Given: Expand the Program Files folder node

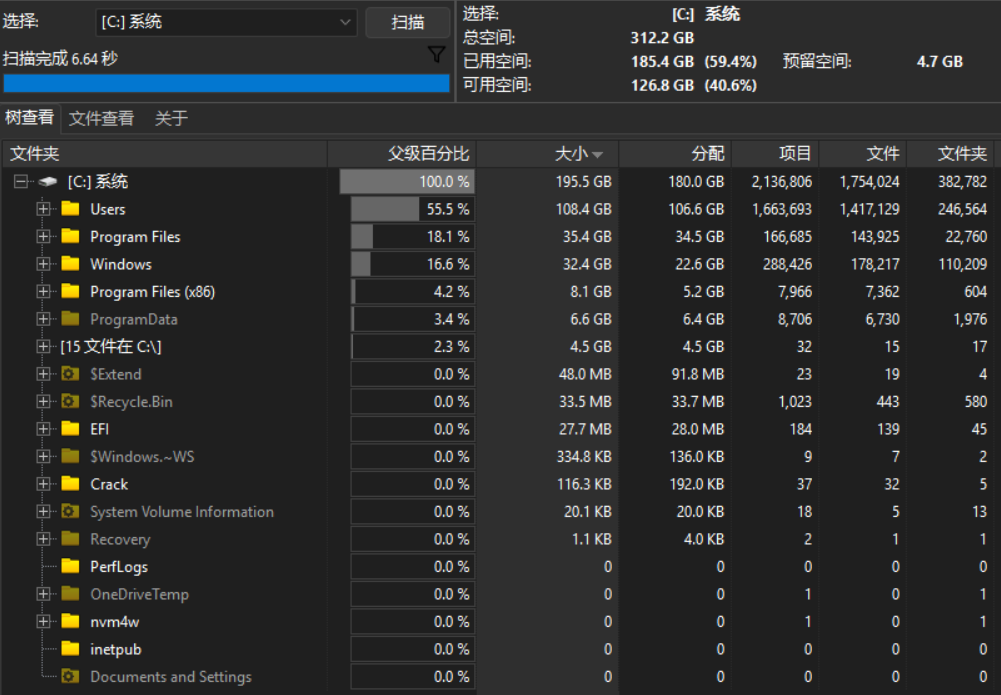Looking at the screenshot, I should click(x=43, y=236).
